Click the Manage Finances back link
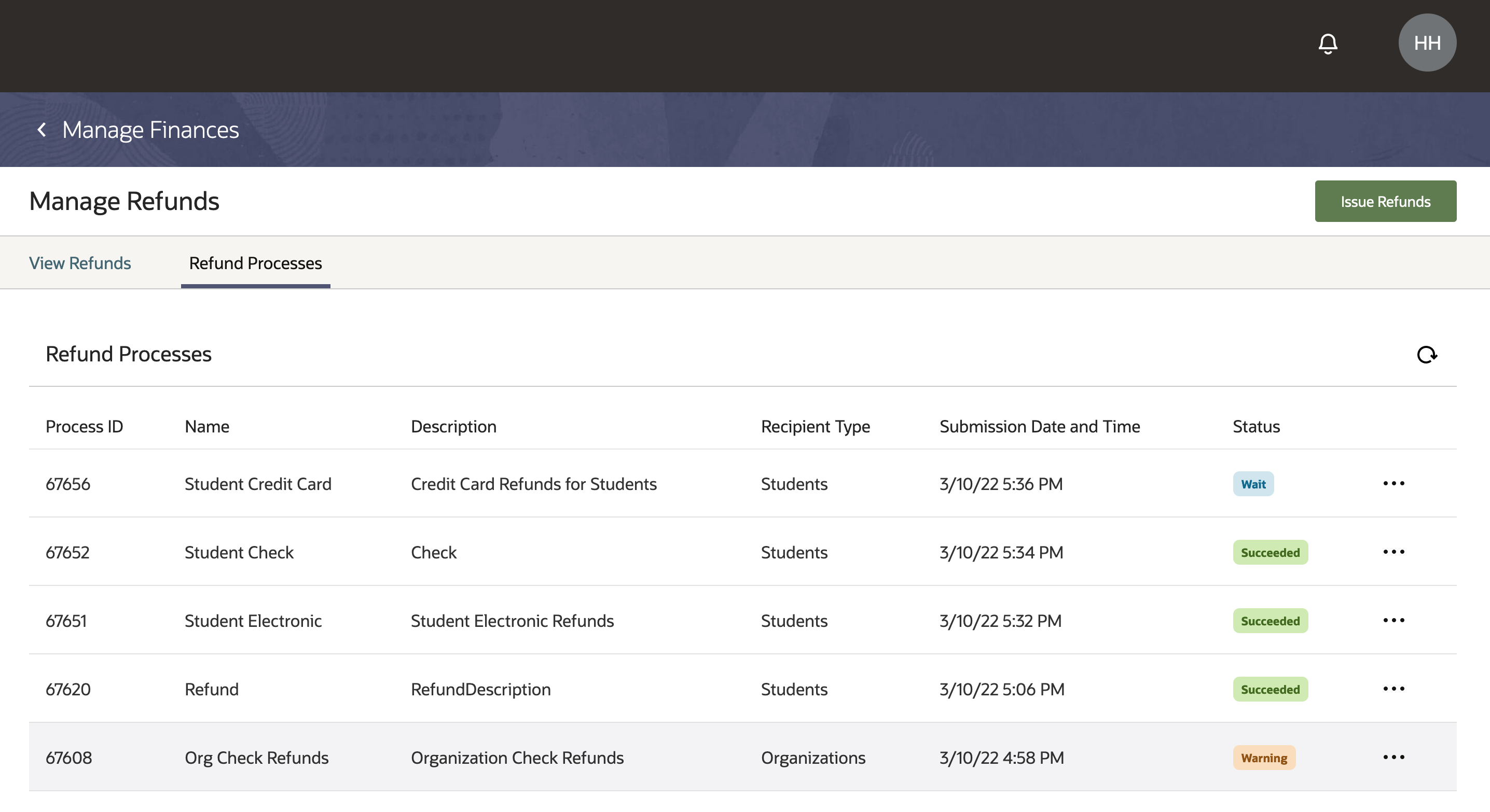Screen dimensions: 1490x812 (x=150, y=130)
